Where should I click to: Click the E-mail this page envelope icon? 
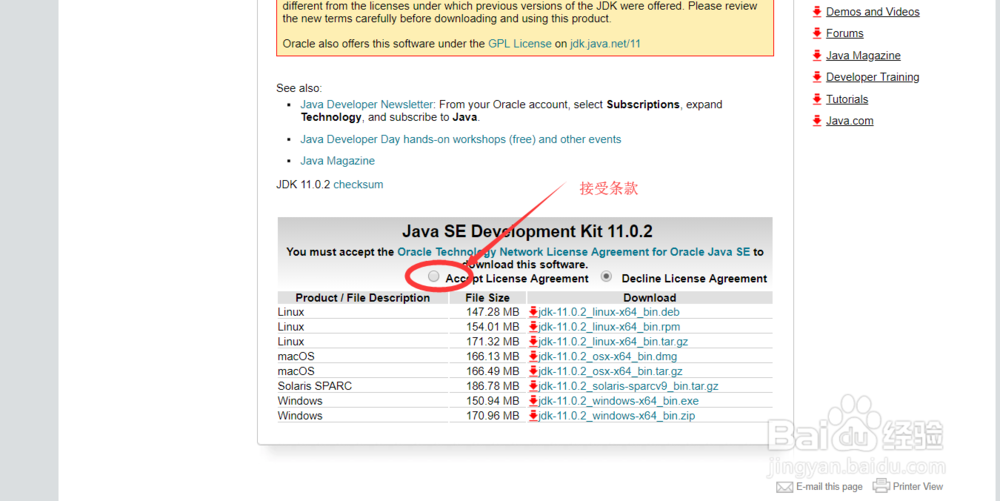[784, 487]
